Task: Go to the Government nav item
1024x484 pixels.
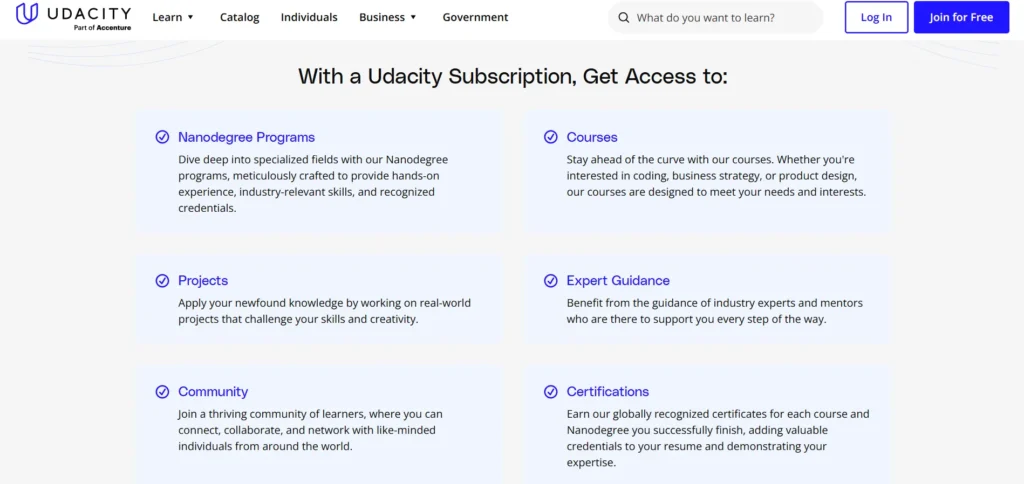Action: click(475, 17)
